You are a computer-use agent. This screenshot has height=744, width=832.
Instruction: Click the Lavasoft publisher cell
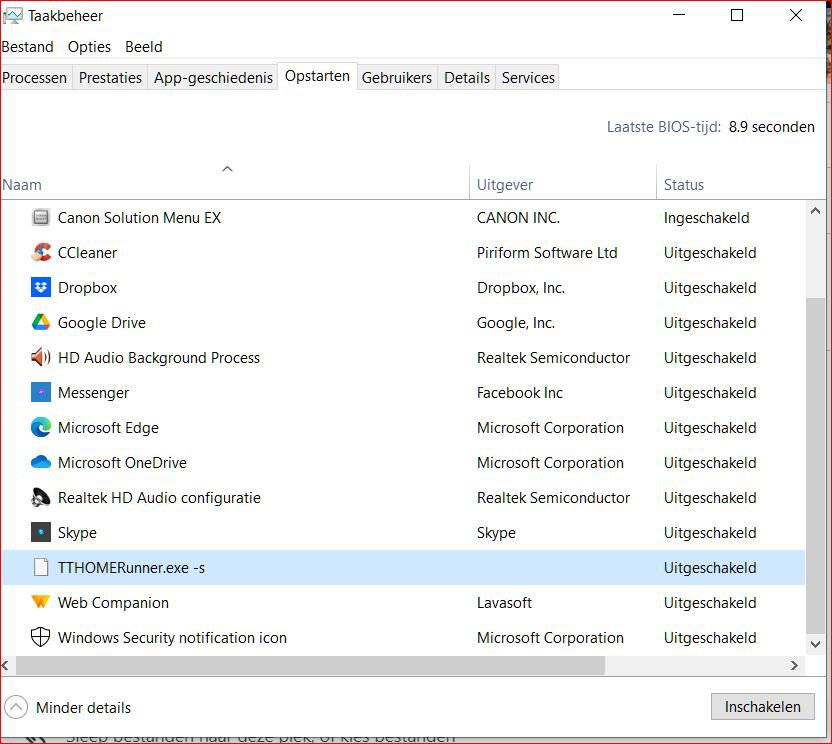pos(504,602)
